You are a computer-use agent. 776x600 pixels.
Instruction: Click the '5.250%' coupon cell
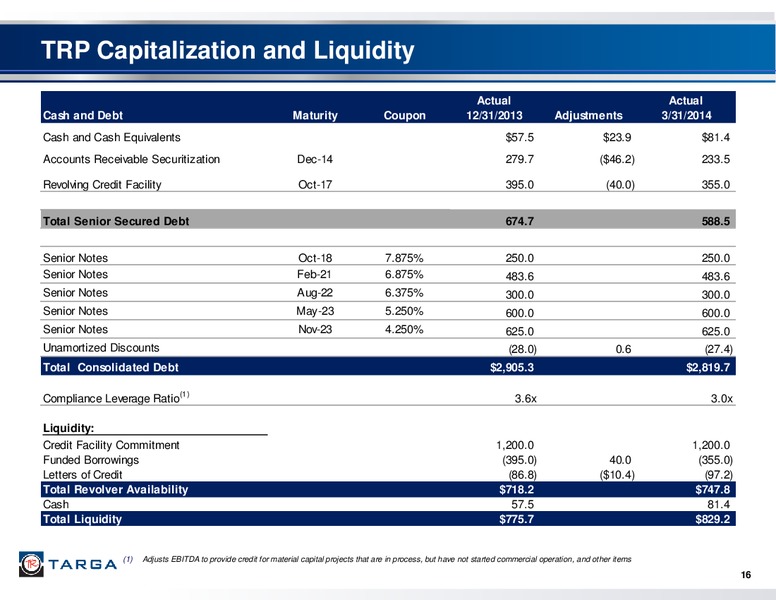(x=404, y=311)
